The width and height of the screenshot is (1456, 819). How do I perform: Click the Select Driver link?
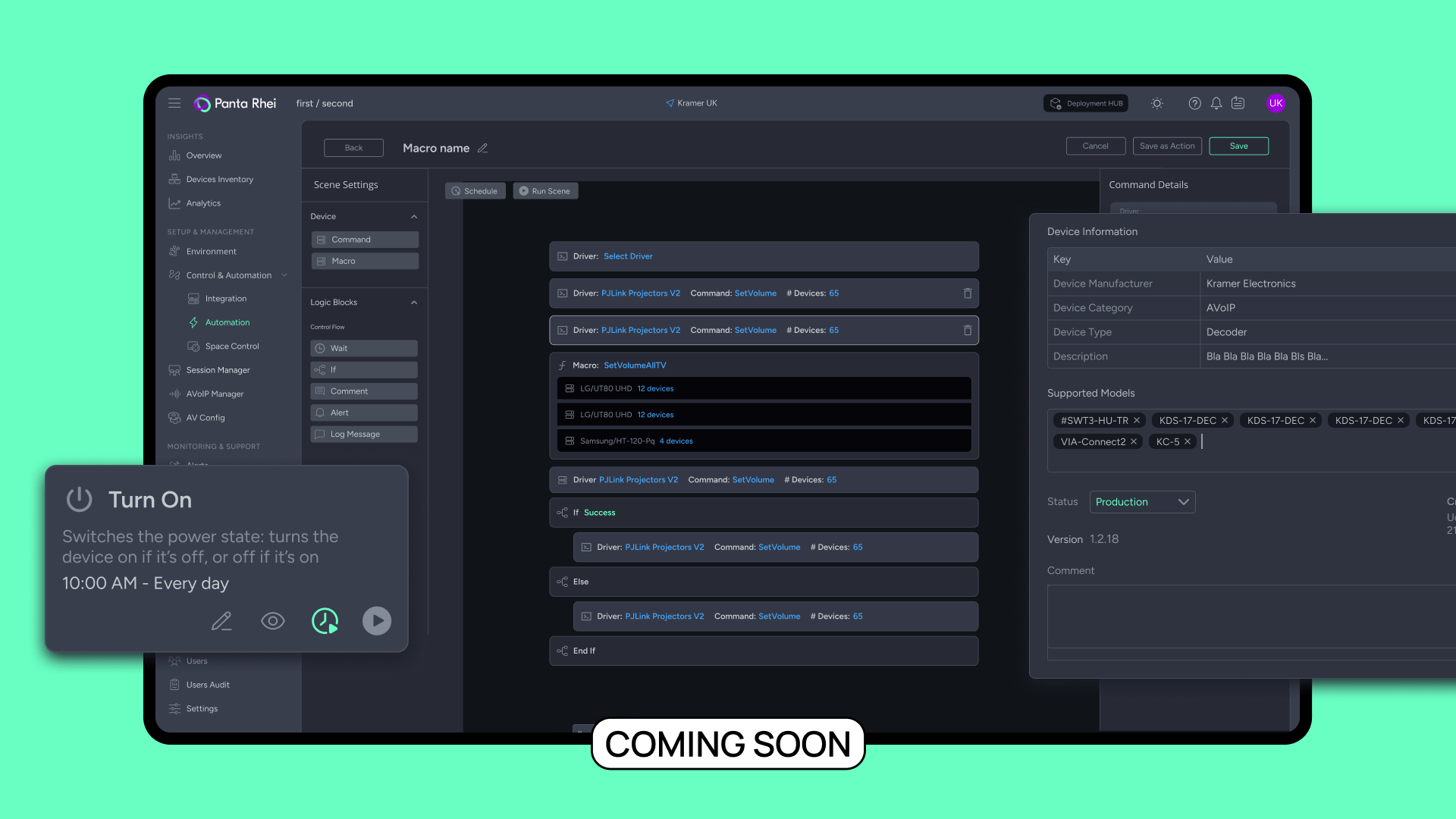tap(628, 256)
